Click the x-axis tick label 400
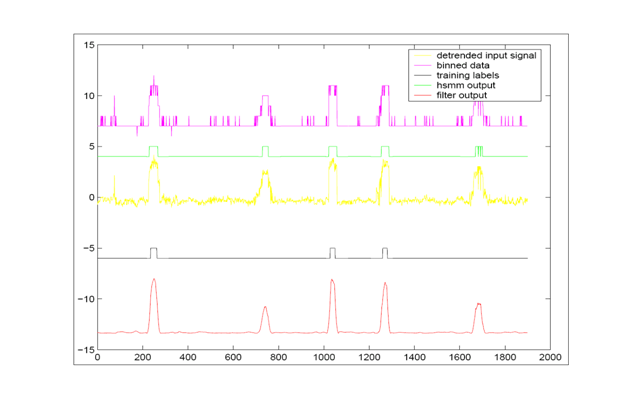Viewport: 640px width, 400px height. click(188, 358)
